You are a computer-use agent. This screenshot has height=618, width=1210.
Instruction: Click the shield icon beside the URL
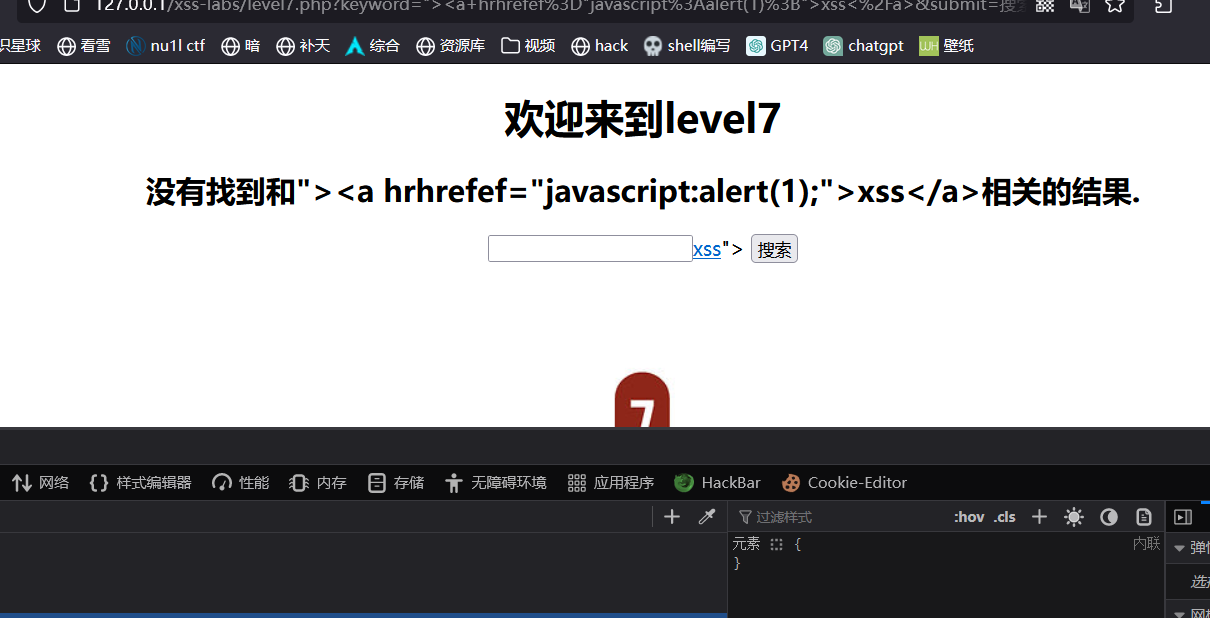click(36, 6)
